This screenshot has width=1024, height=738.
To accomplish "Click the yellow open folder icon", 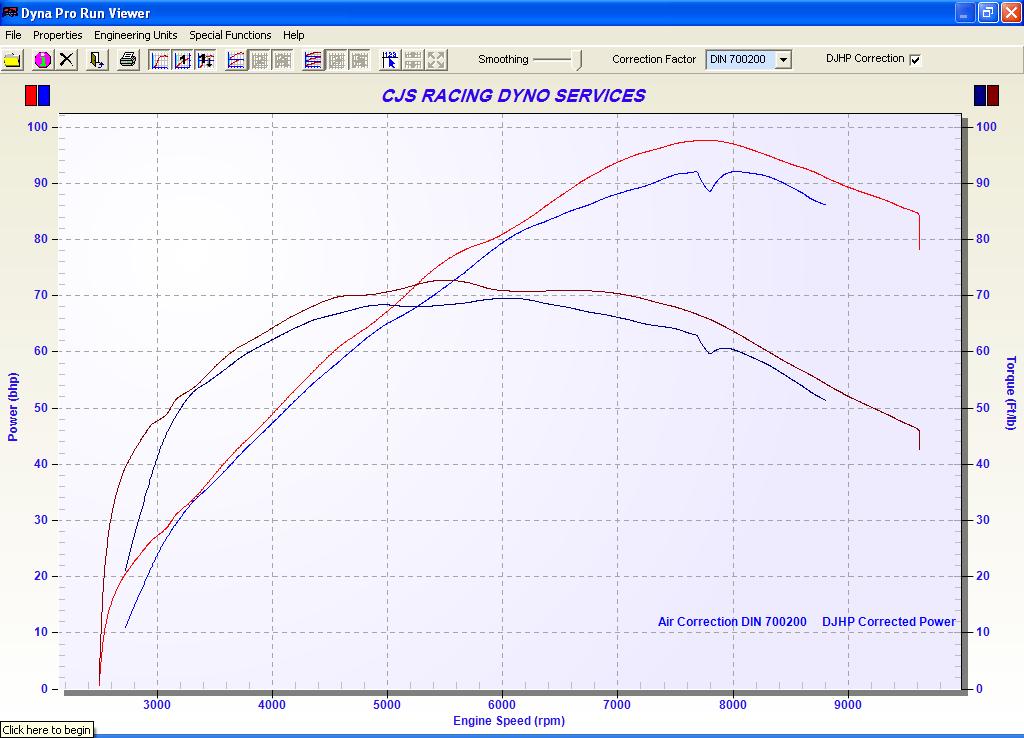I will point(12,60).
